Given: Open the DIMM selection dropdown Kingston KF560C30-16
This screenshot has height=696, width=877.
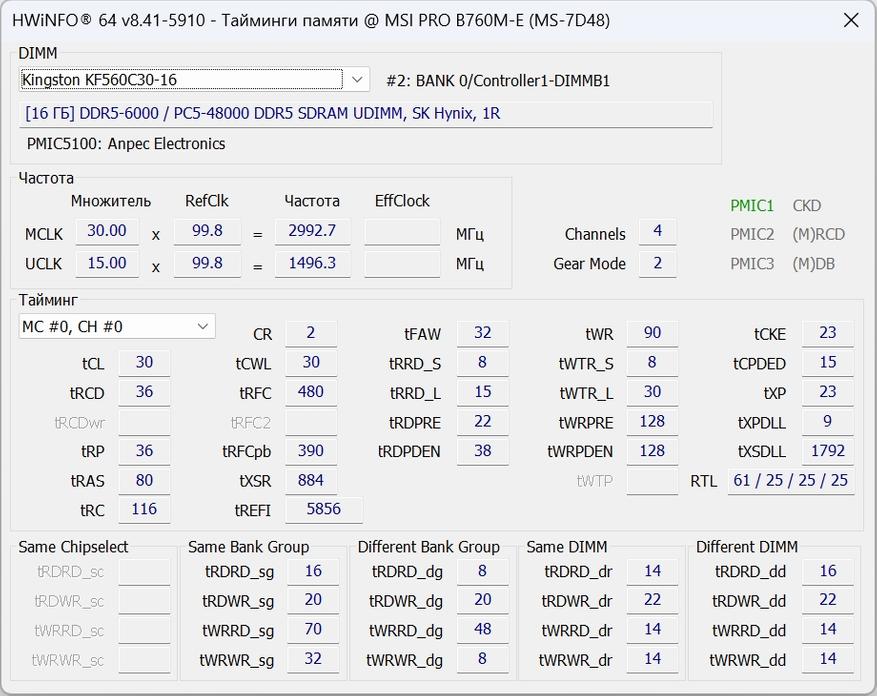Looking at the screenshot, I should [x=194, y=79].
